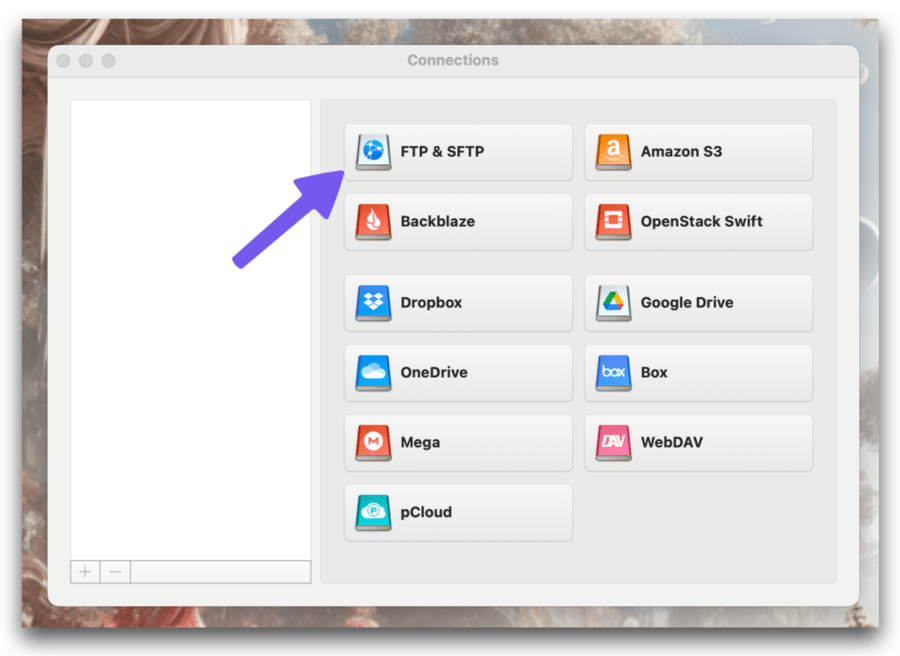The image size is (900, 656).
Task: Create a new FTP & SFTP connection
Action: [x=458, y=152]
